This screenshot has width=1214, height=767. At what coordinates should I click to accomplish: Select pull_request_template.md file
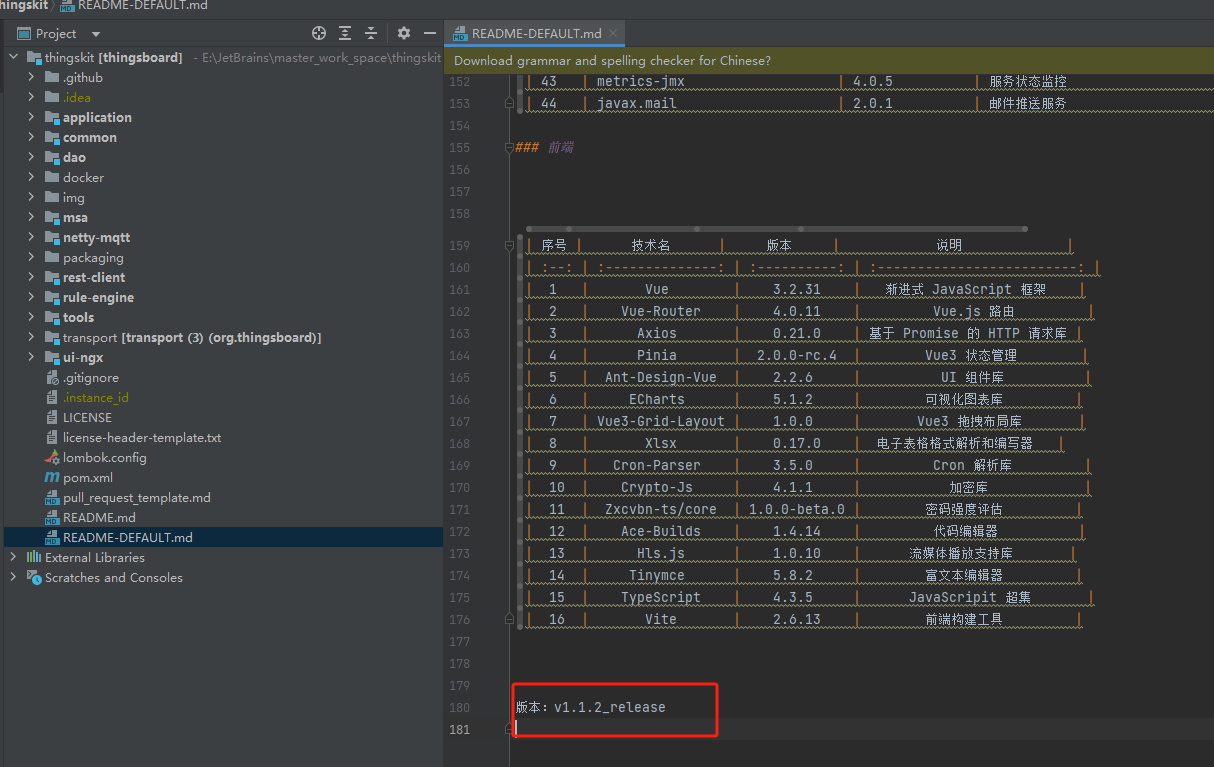point(137,497)
